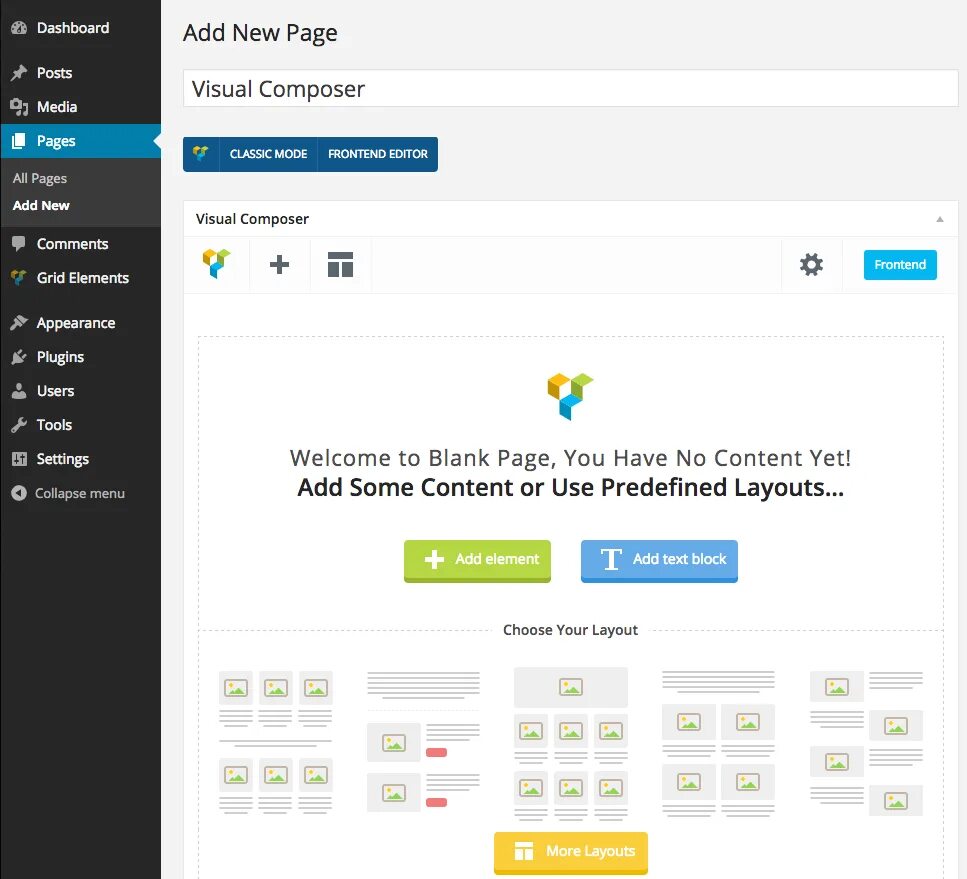Click the blue Add text block button
The image size is (967, 879).
(x=659, y=560)
